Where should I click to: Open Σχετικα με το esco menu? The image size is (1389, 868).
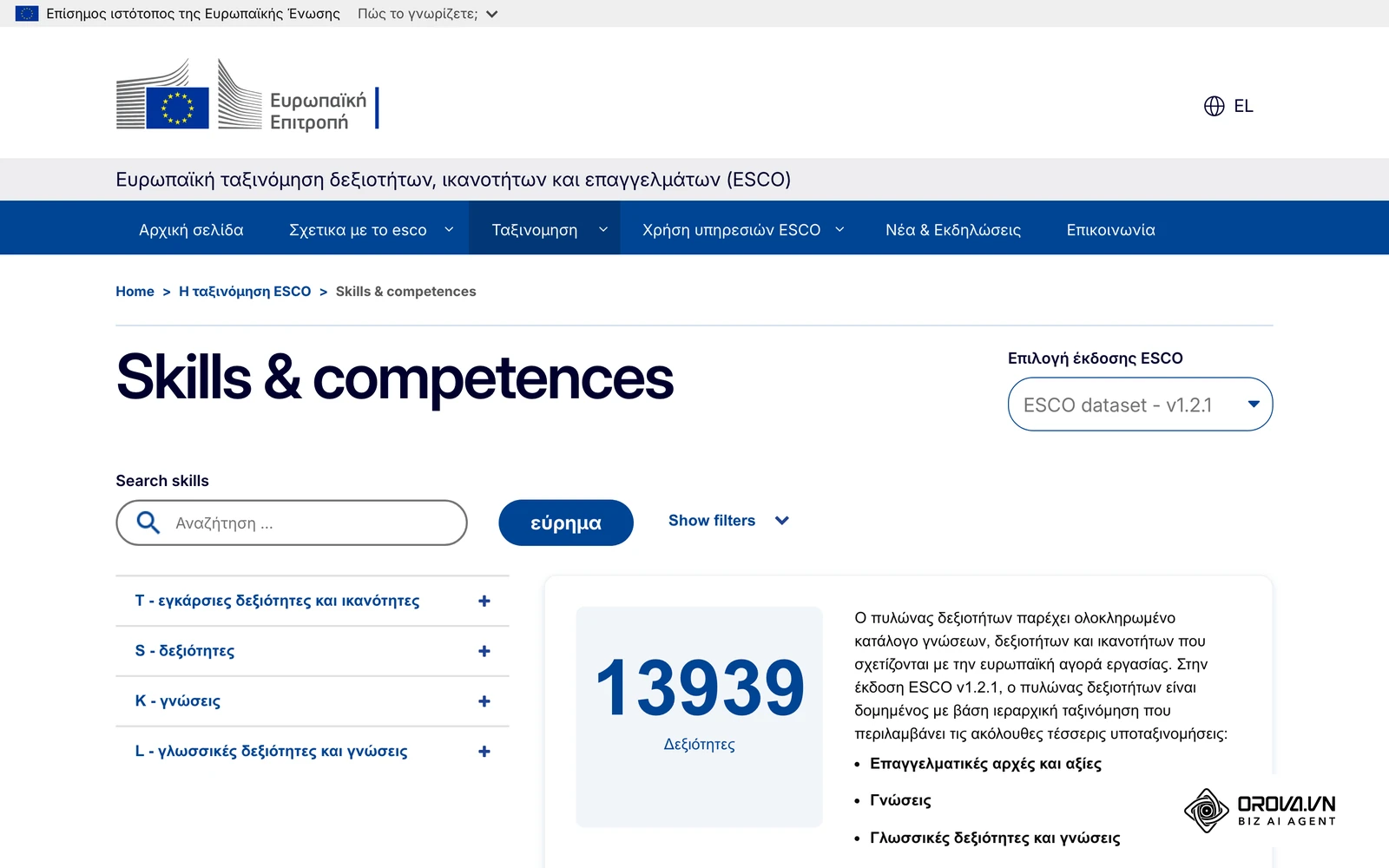371,229
